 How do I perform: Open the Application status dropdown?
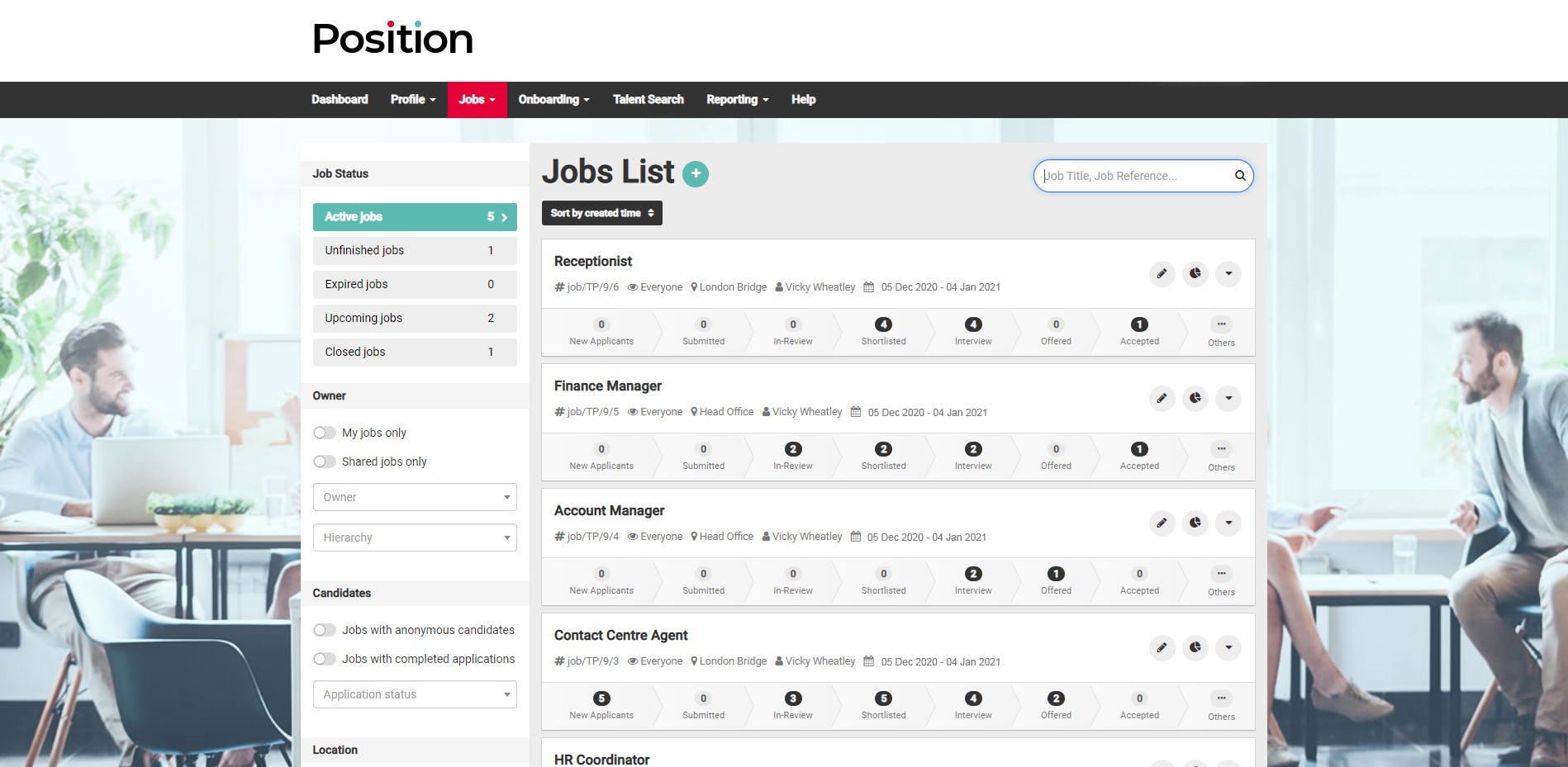point(414,694)
